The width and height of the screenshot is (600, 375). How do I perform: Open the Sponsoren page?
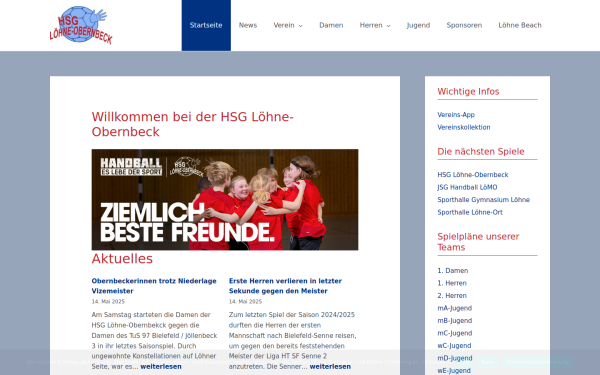[x=464, y=25]
